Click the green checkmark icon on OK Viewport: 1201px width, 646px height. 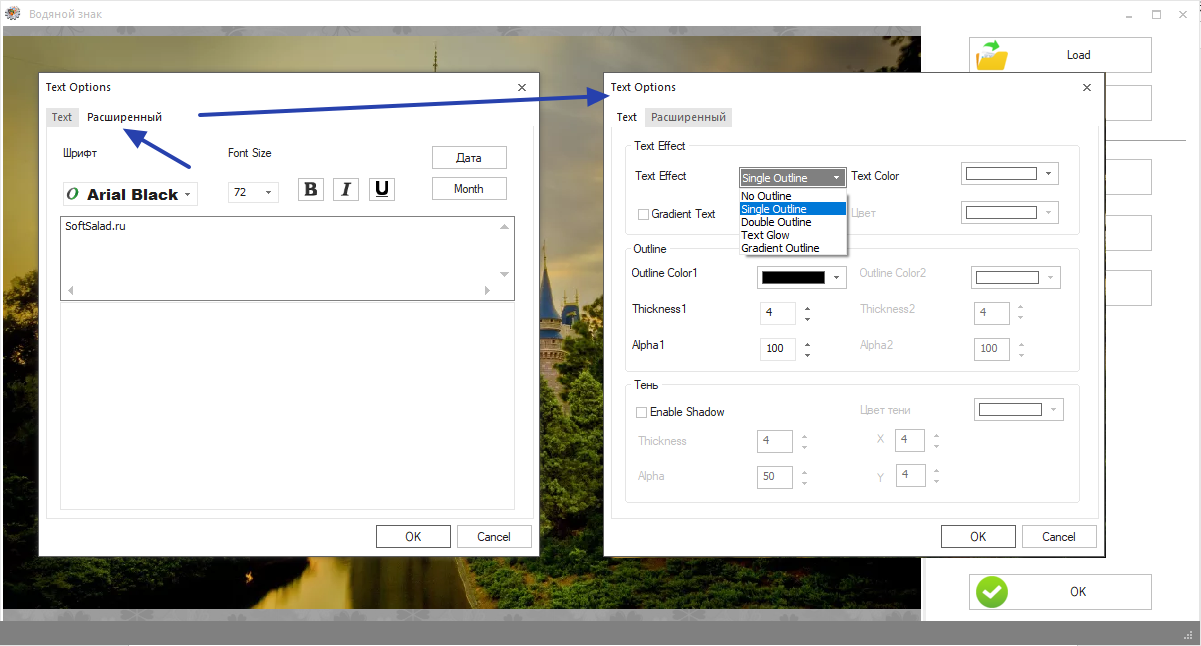(x=992, y=592)
